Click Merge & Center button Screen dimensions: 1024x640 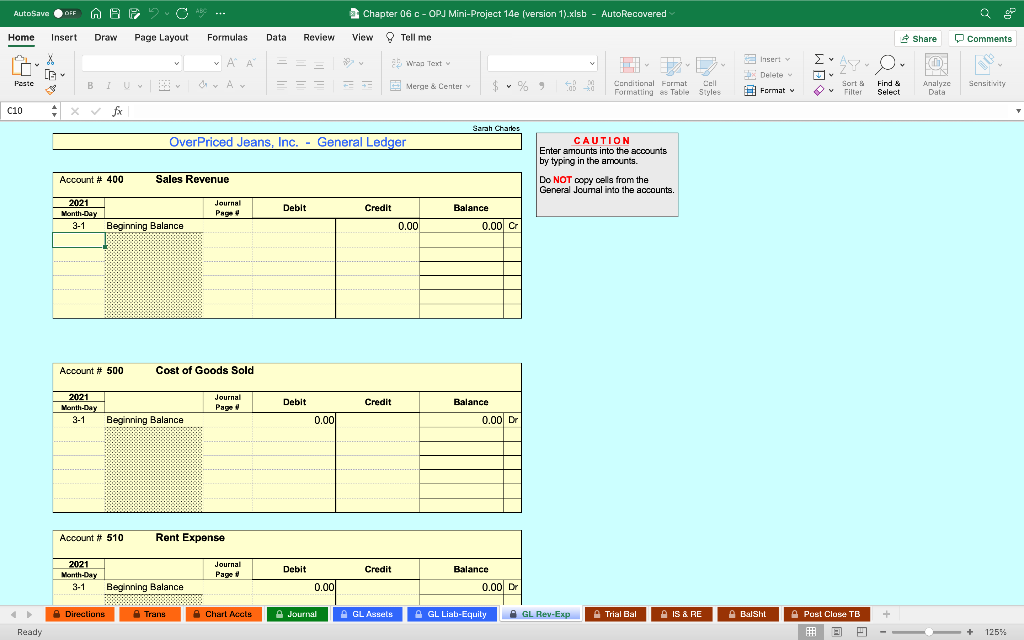430,86
